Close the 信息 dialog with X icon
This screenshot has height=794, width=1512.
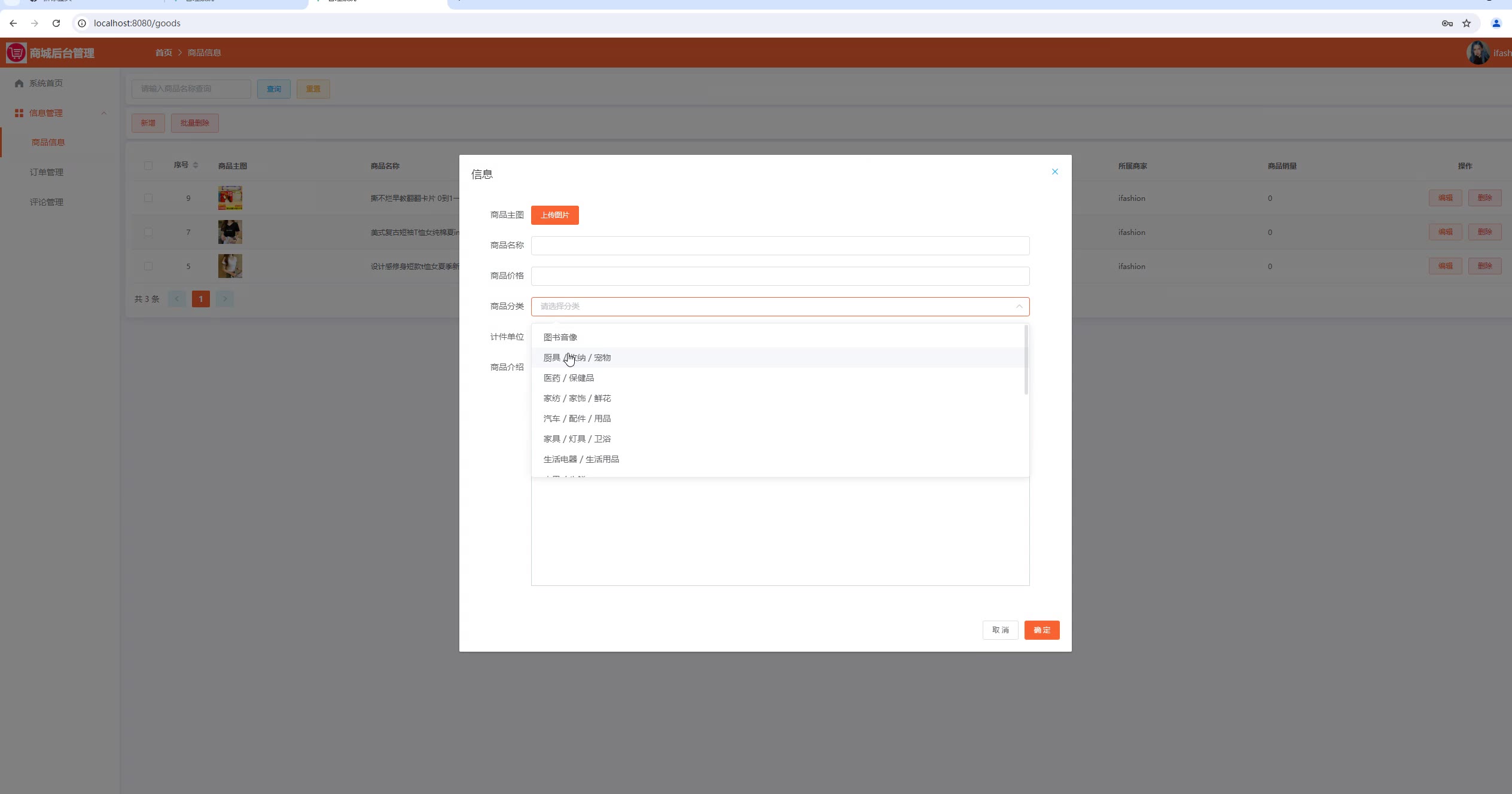1054,172
